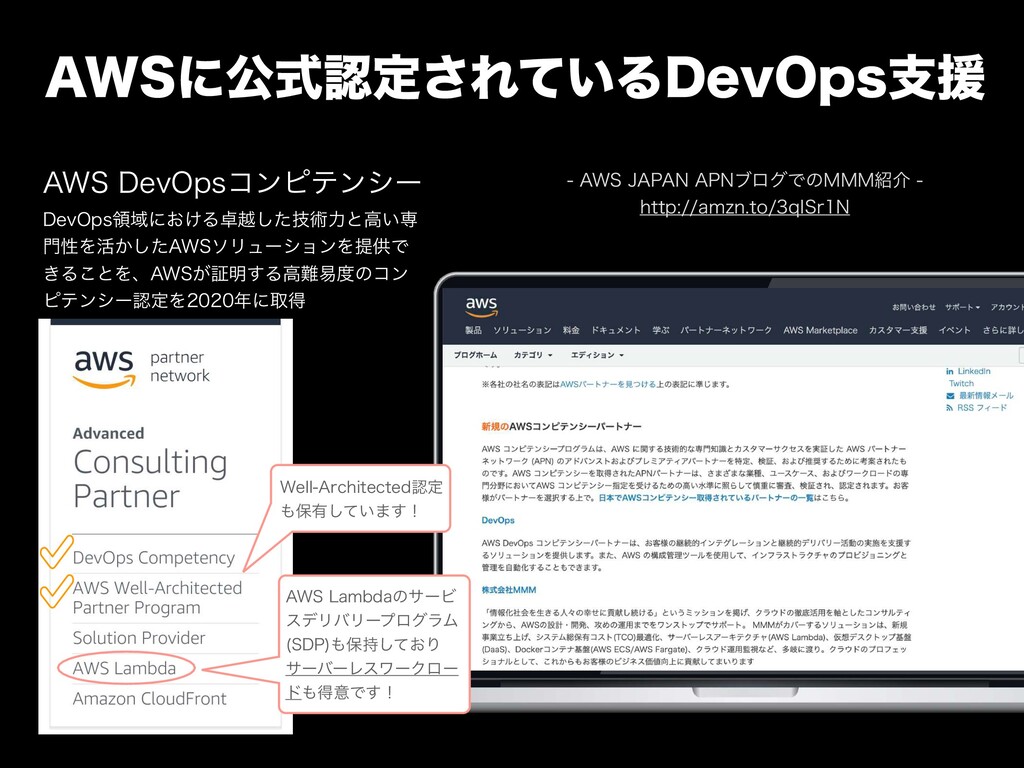Click the 最新情報メール envelope icon

(950, 396)
